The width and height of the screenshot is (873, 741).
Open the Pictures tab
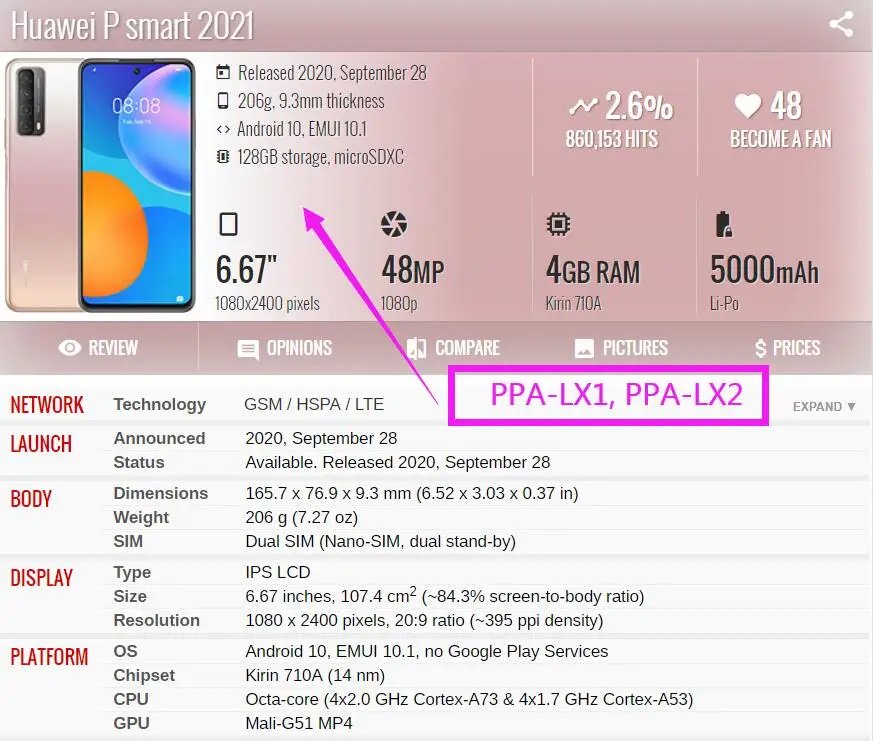pos(621,349)
